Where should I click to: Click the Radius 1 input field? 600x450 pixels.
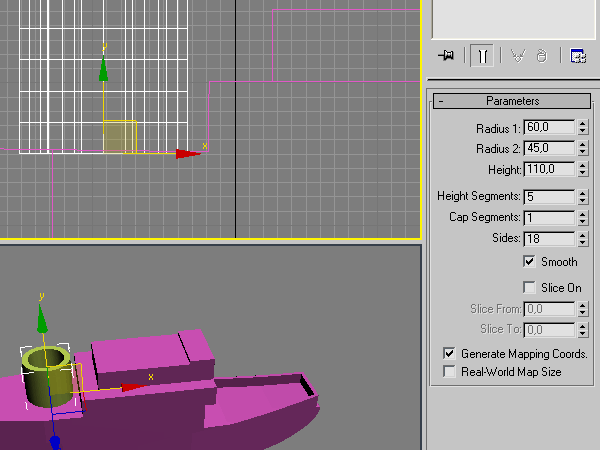[x=549, y=127]
